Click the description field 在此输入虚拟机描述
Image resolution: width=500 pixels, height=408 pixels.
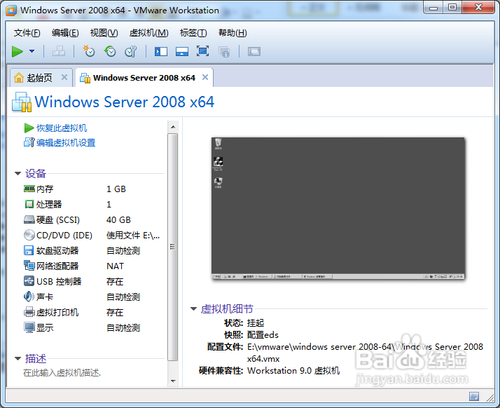tap(62, 373)
